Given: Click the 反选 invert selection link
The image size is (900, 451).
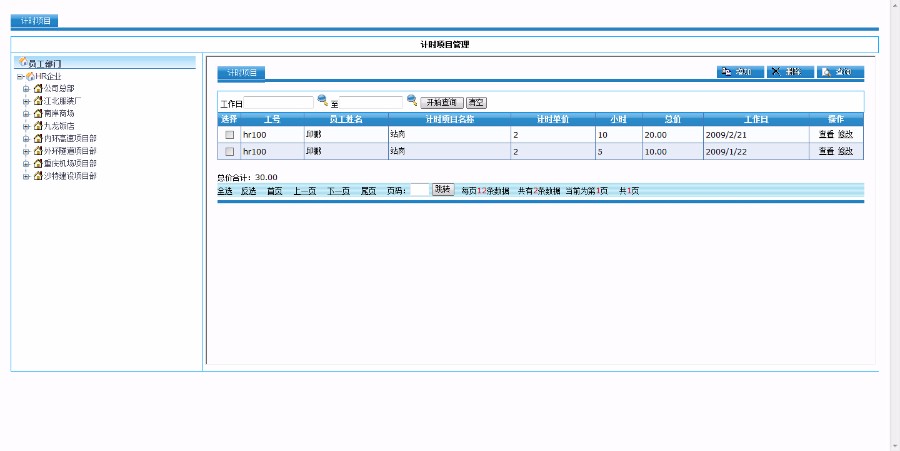Looking at the screenshot, I should [249, 191].
